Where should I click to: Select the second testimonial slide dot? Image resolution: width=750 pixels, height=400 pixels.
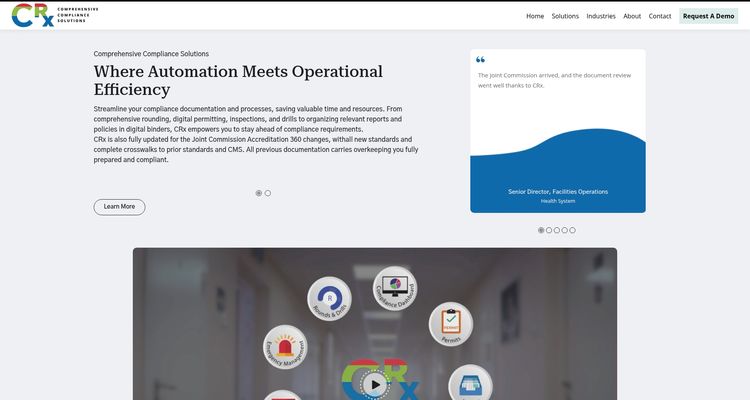click(x=549, y=230)
